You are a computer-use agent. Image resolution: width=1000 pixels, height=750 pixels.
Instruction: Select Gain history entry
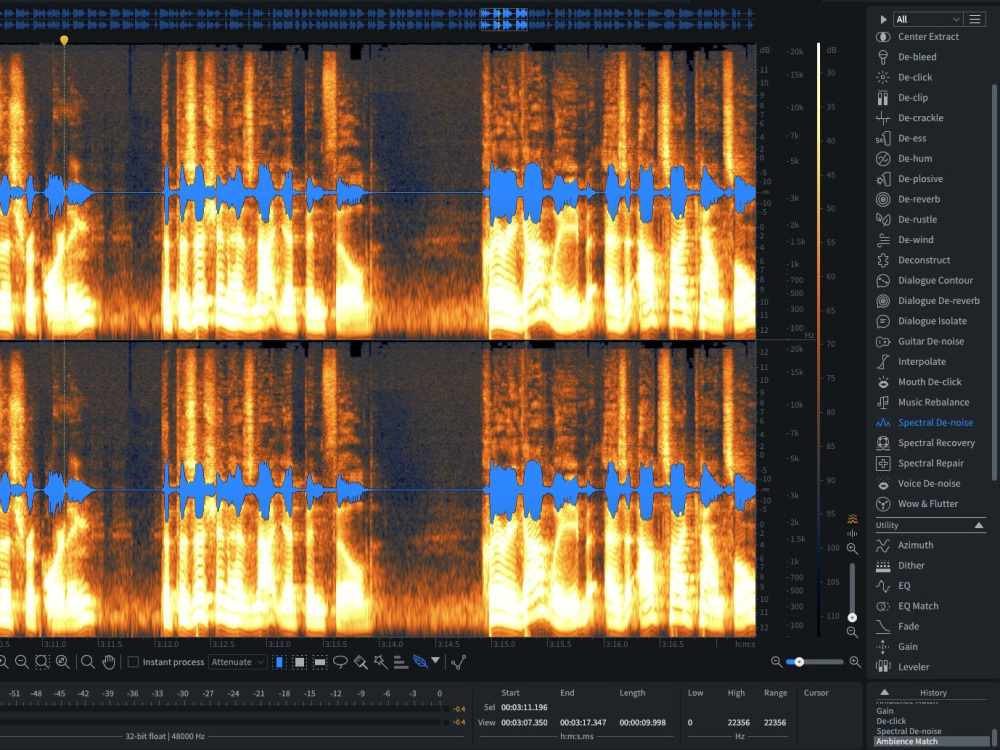(x=885, y=711)
